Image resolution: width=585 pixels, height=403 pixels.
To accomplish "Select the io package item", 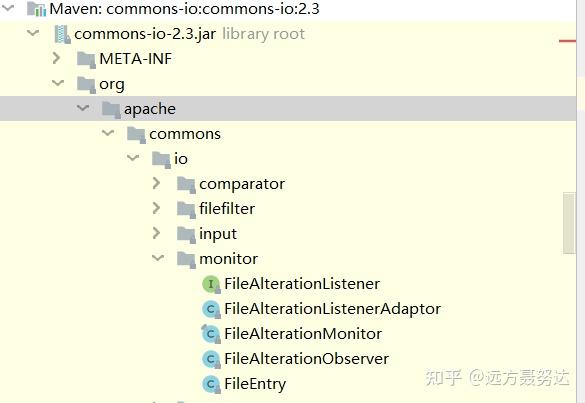I will point(181,159).
